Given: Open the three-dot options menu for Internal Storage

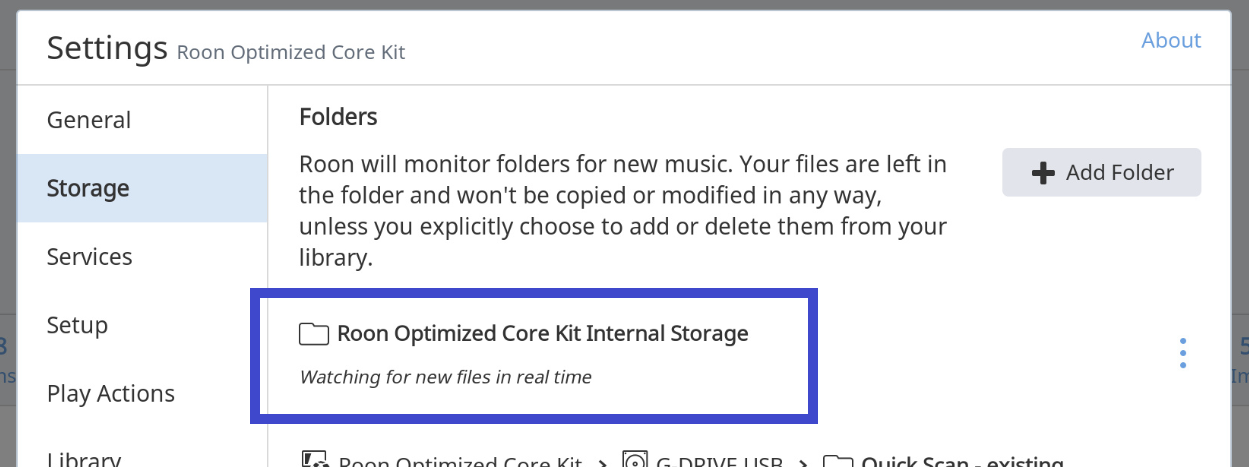Looking at the screenshot, I should [1183, 353].
